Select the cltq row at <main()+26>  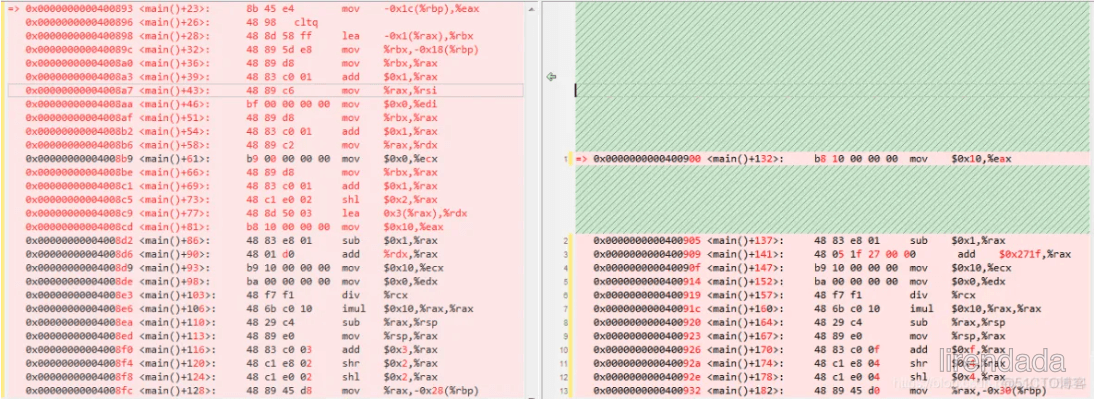pyautogui.click(x=265, y=22)
